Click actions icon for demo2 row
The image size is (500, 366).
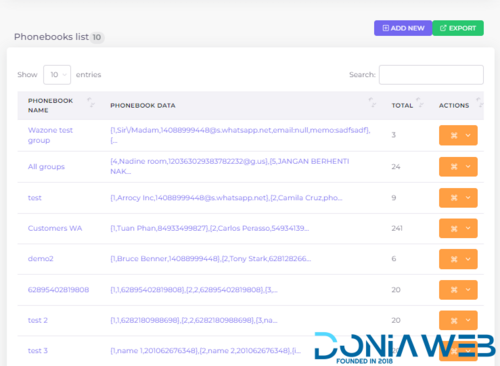[454, 259]
